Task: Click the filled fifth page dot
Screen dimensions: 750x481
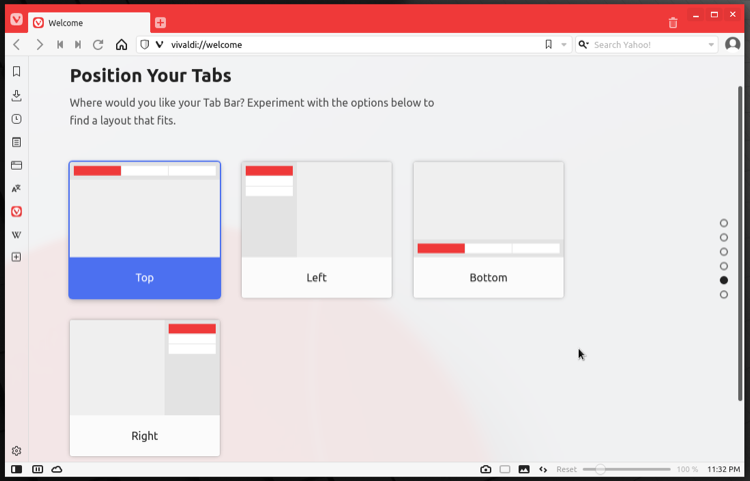Action: [724, 280]
